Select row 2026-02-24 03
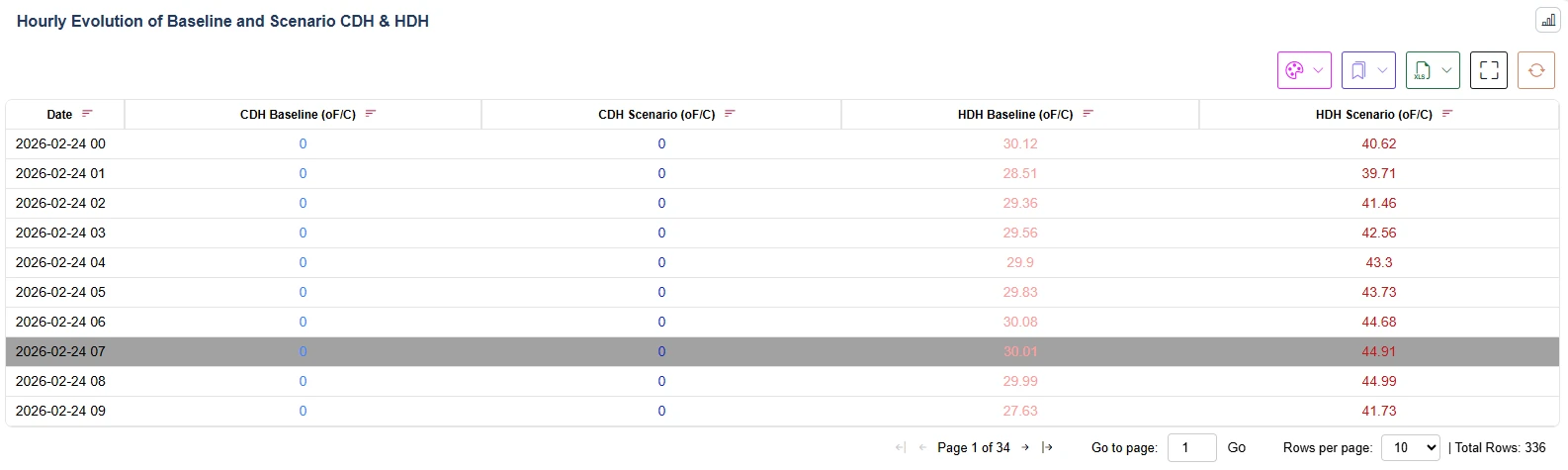 click(x=782, y=233)
